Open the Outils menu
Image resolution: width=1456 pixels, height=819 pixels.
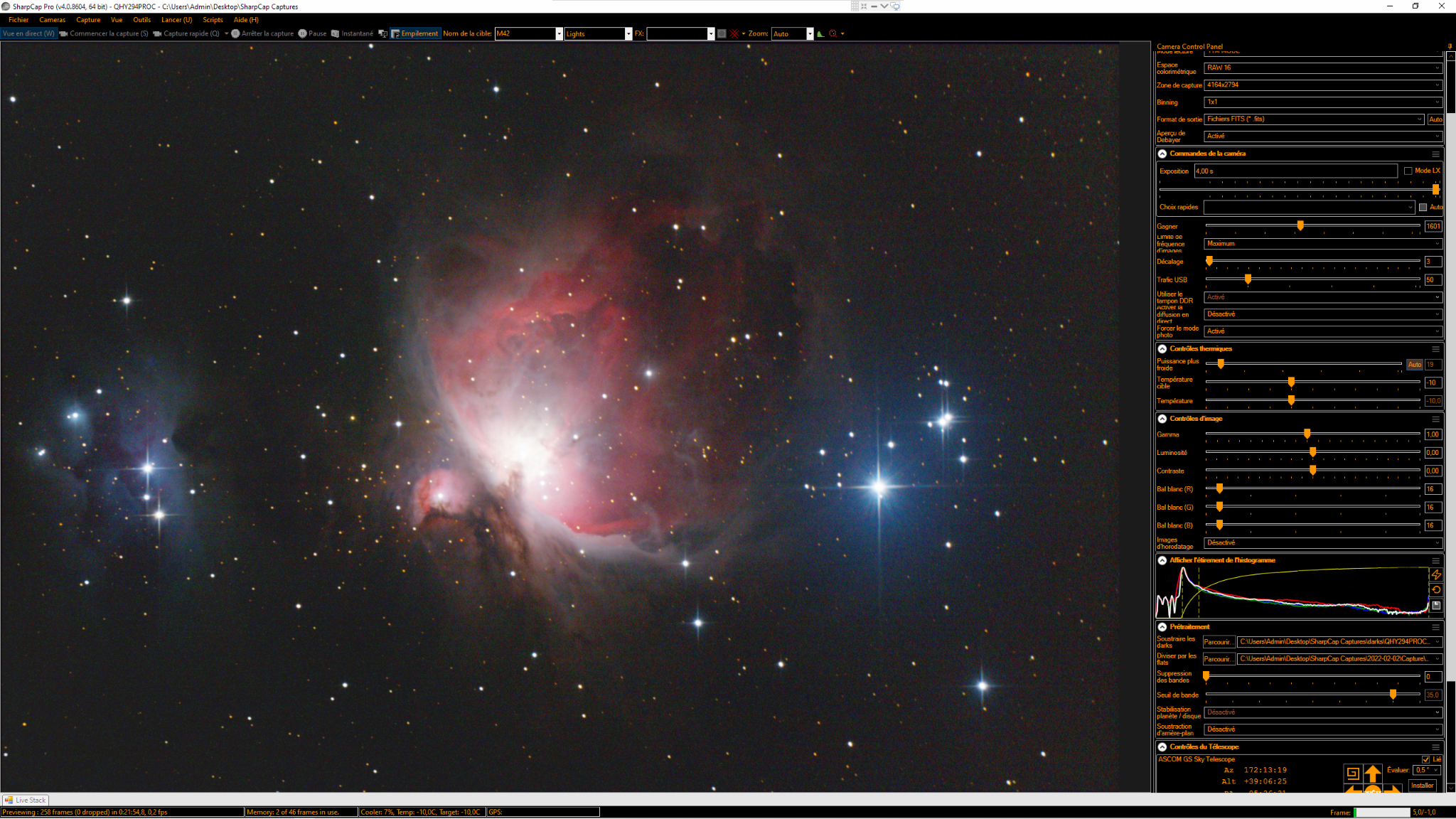point(141,20)
